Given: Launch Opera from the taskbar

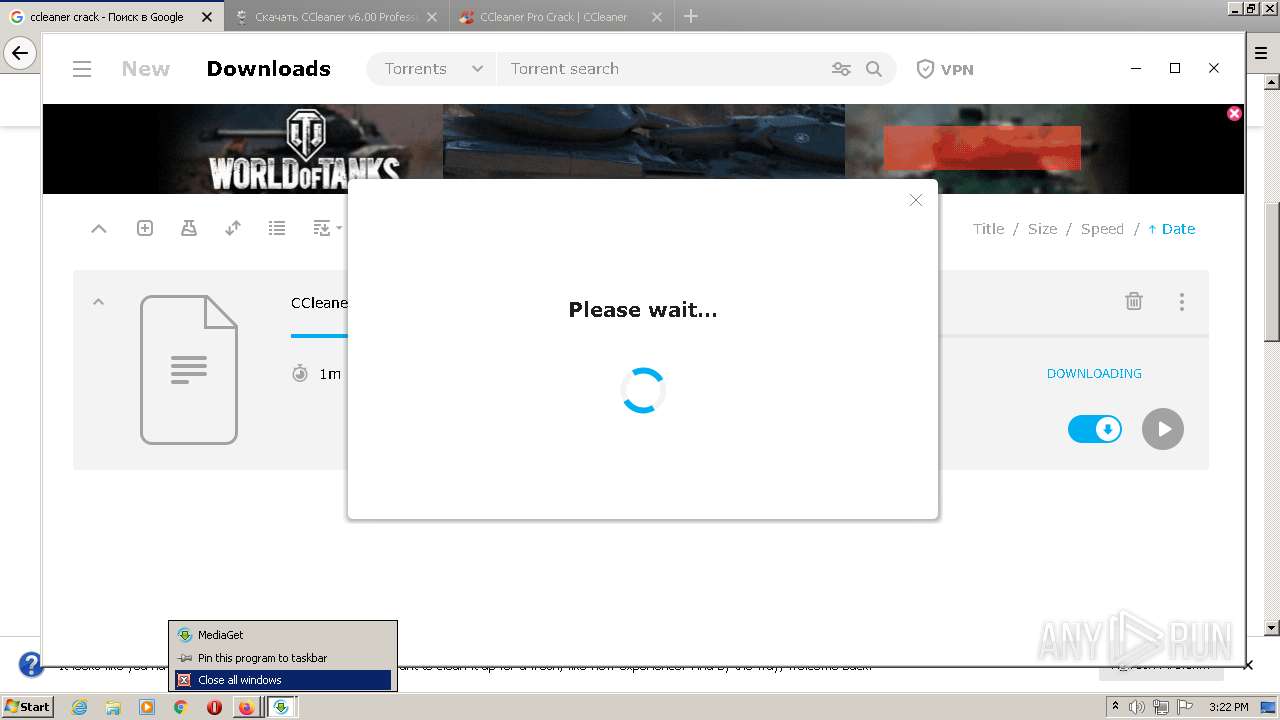Looking at the screenshot, I should point(214,707).
